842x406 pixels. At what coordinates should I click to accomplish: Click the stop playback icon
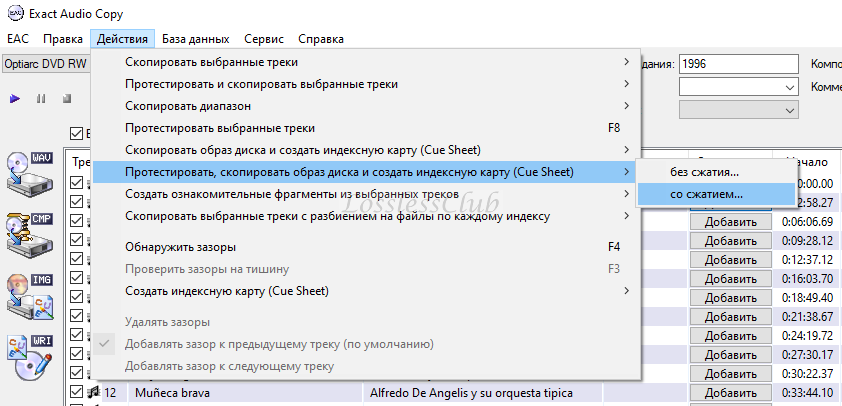[67, 99]
